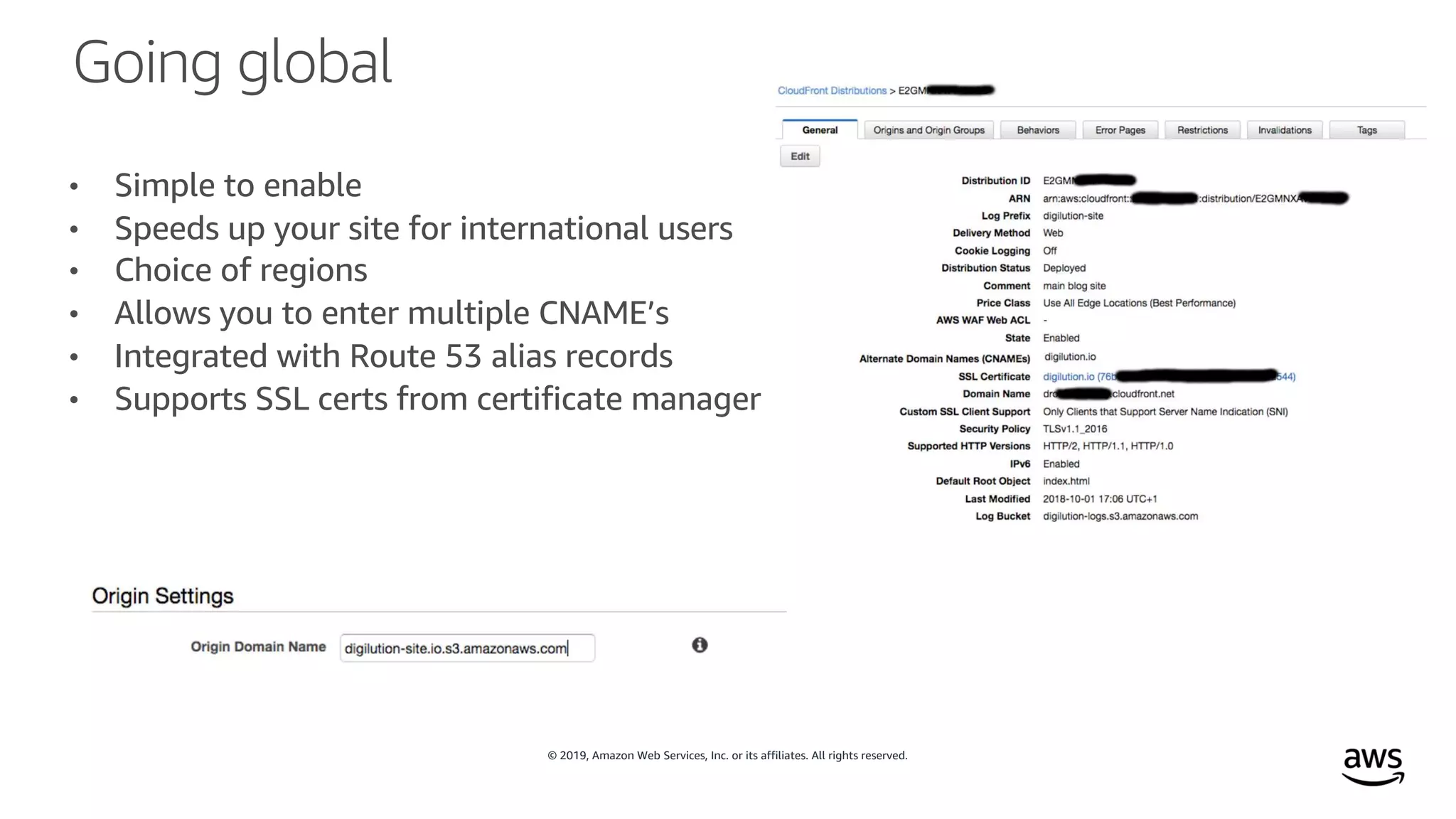Click the Origin Settings heading

pyautogui.click(x=163, y=596)
